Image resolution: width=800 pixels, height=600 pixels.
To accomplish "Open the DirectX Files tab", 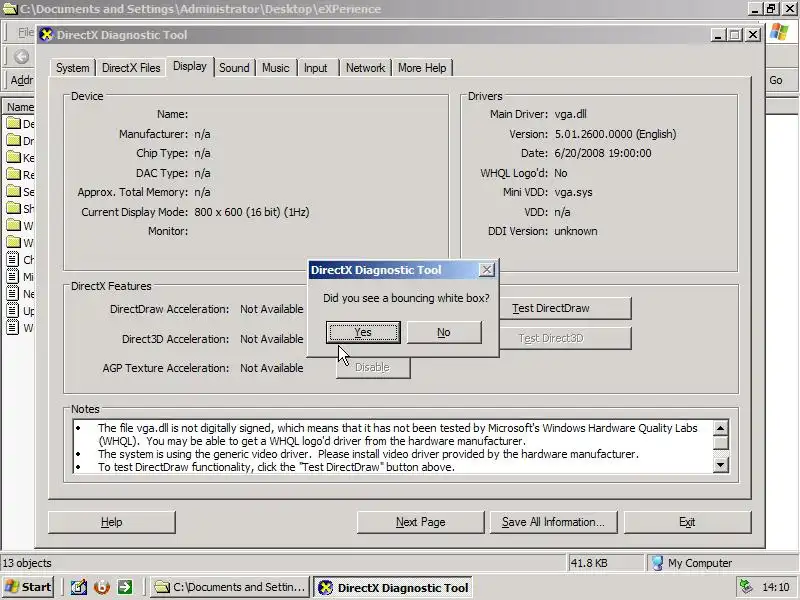I will pyautogui.click(x=131, y=68).
